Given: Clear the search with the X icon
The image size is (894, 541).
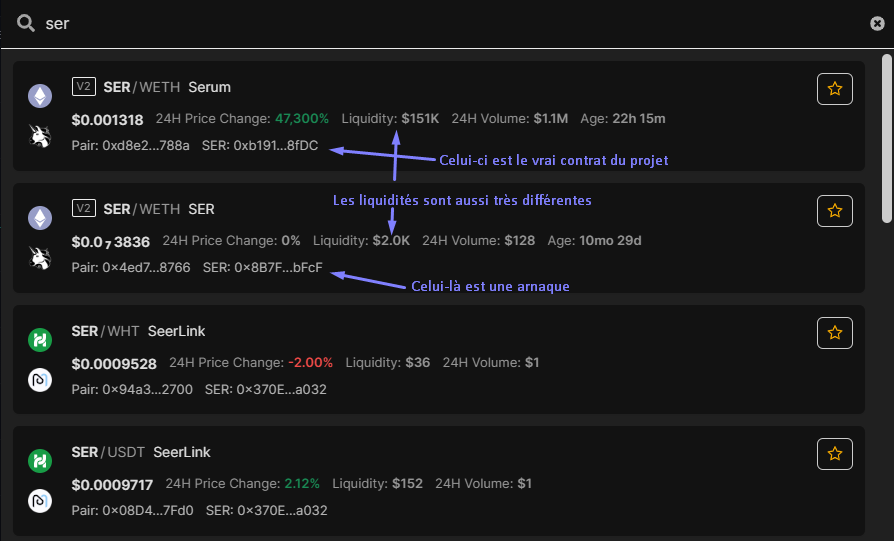Looking at the screenshot, I should (x=877, y=23).
